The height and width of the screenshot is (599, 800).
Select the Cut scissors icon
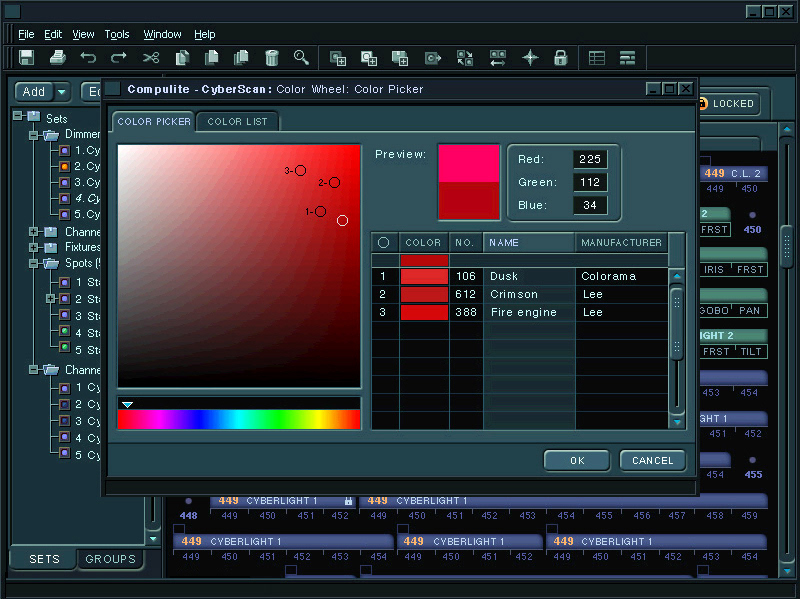click(151, 58)
